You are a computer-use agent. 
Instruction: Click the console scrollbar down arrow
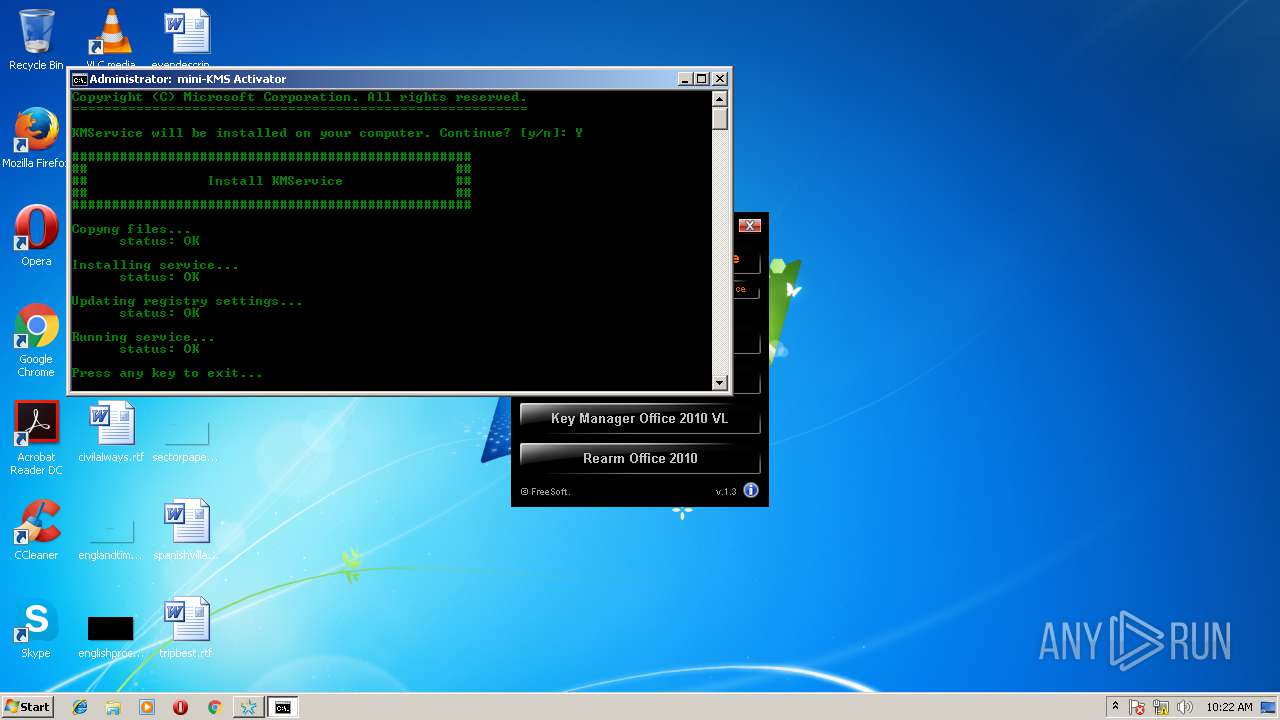tap(719, 382)
